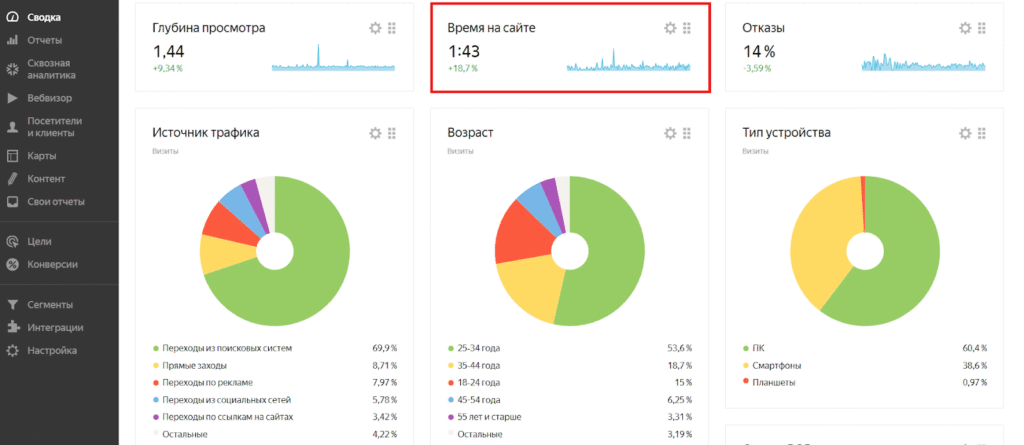Click gear icon on Тип устройства widget
The image size is (1024, 445).
965,133
